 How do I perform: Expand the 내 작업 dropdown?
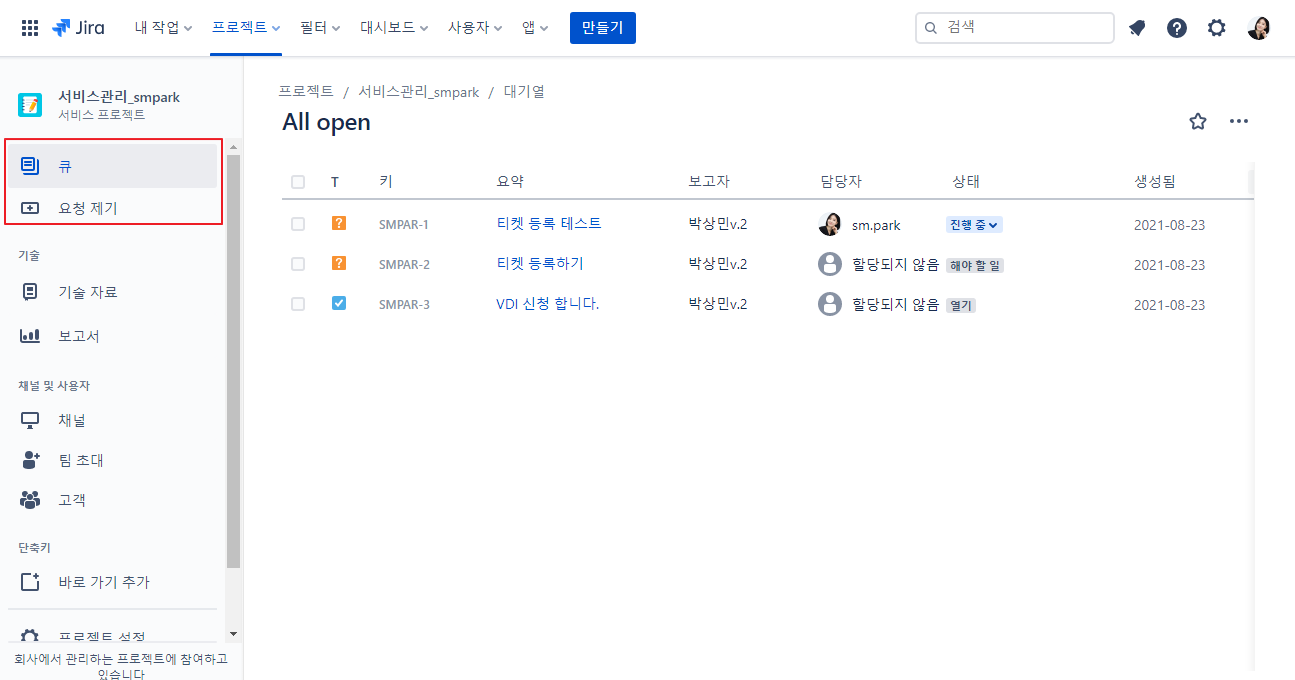(x=164, y=28)
